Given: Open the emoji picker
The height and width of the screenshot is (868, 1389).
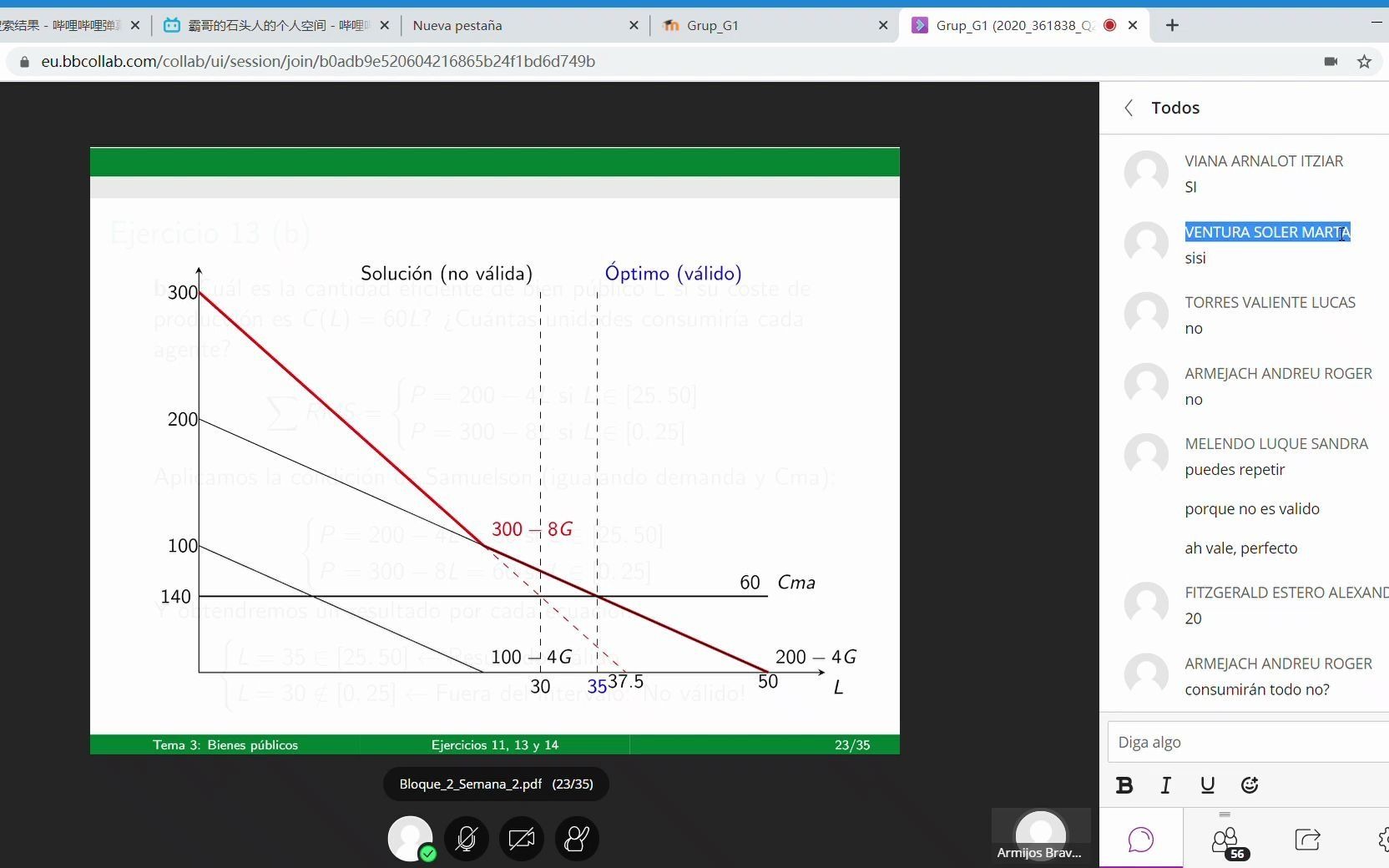Looking at the screenshot, I should point(1250,785).
